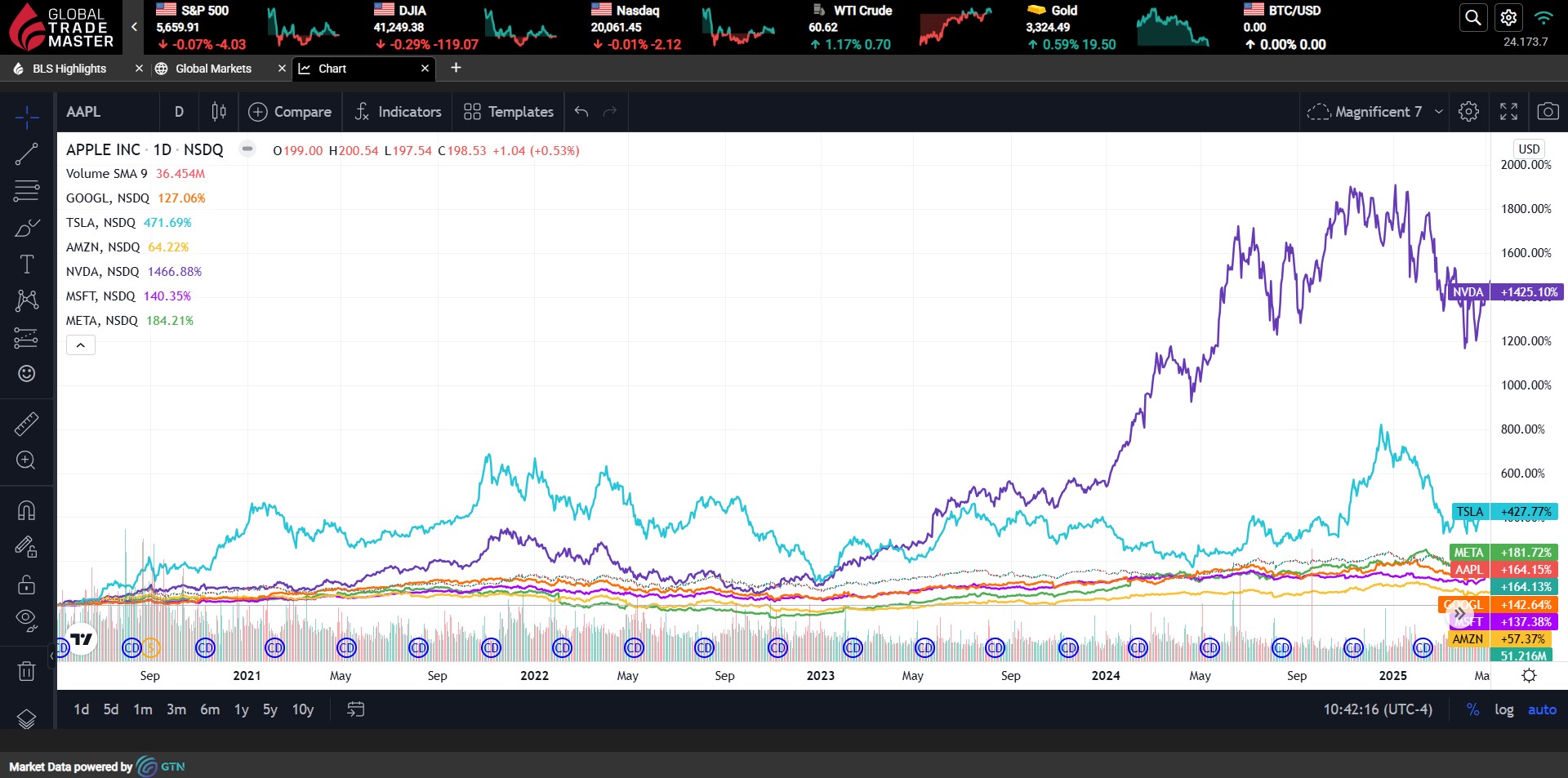1568x778 pixels.
Task: Collapse the indicator legend chevron
Action: 81,345
